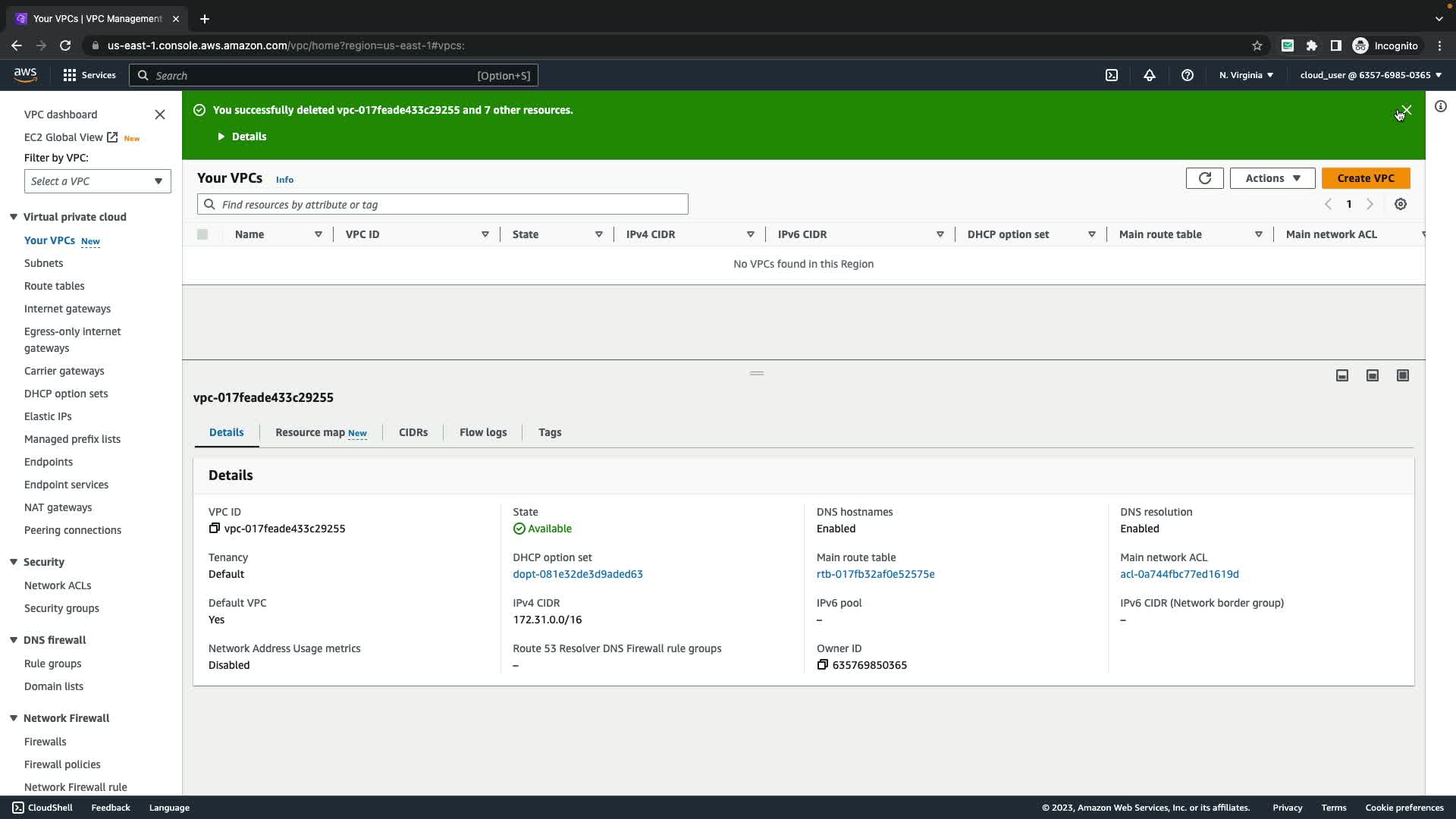Open the rtb-017fb32af0e52575e route table link
Viewport: 1456px width, 819px height.
point(875,574)
